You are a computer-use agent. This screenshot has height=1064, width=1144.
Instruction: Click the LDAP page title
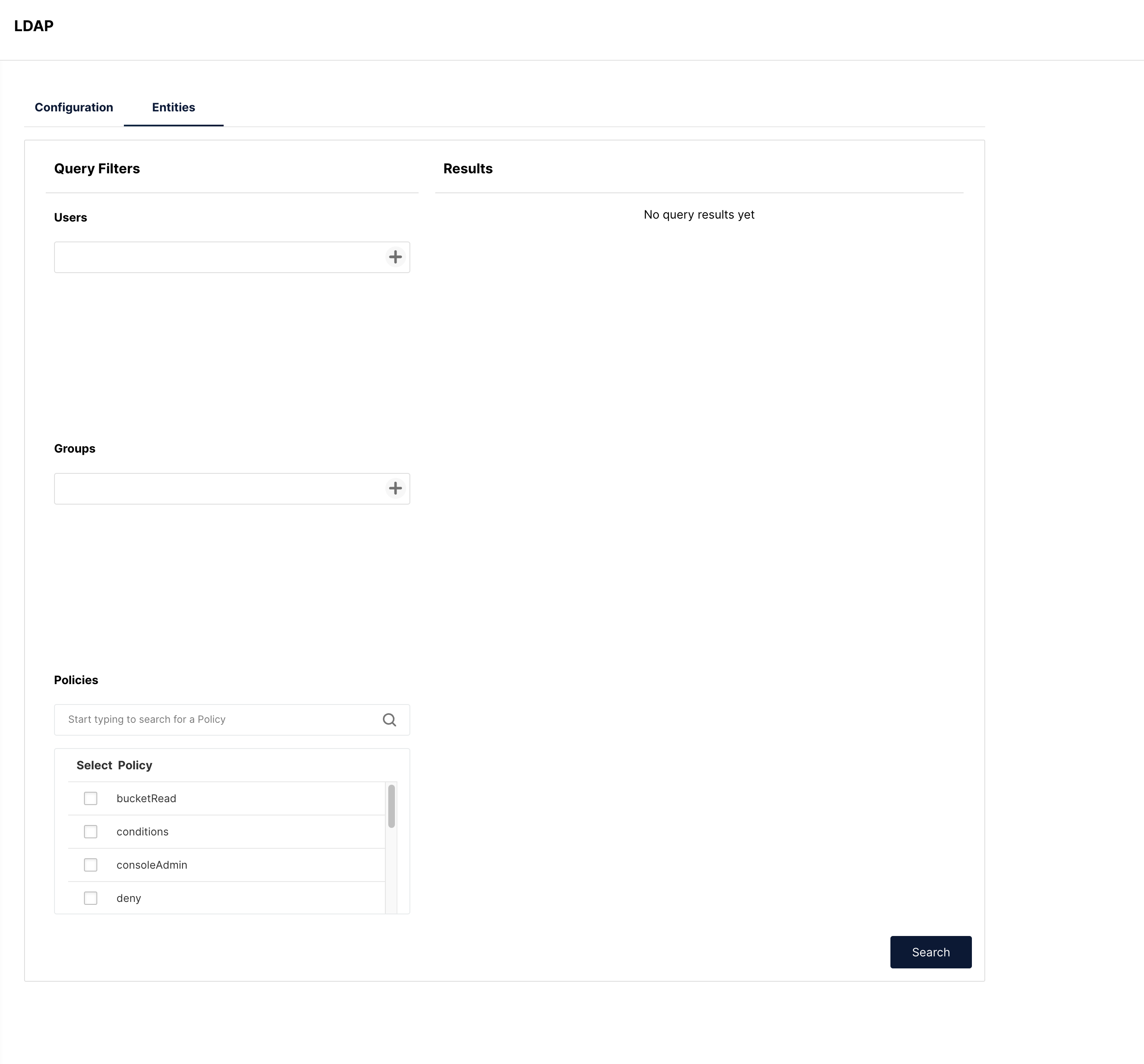click(x=34, y=26)
